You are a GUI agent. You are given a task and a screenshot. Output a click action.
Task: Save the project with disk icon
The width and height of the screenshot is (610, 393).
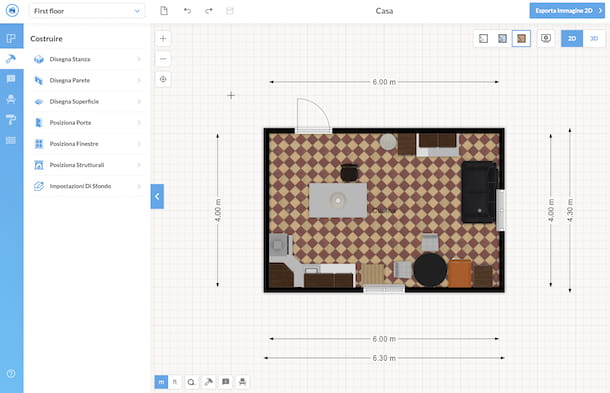[230, 11]
